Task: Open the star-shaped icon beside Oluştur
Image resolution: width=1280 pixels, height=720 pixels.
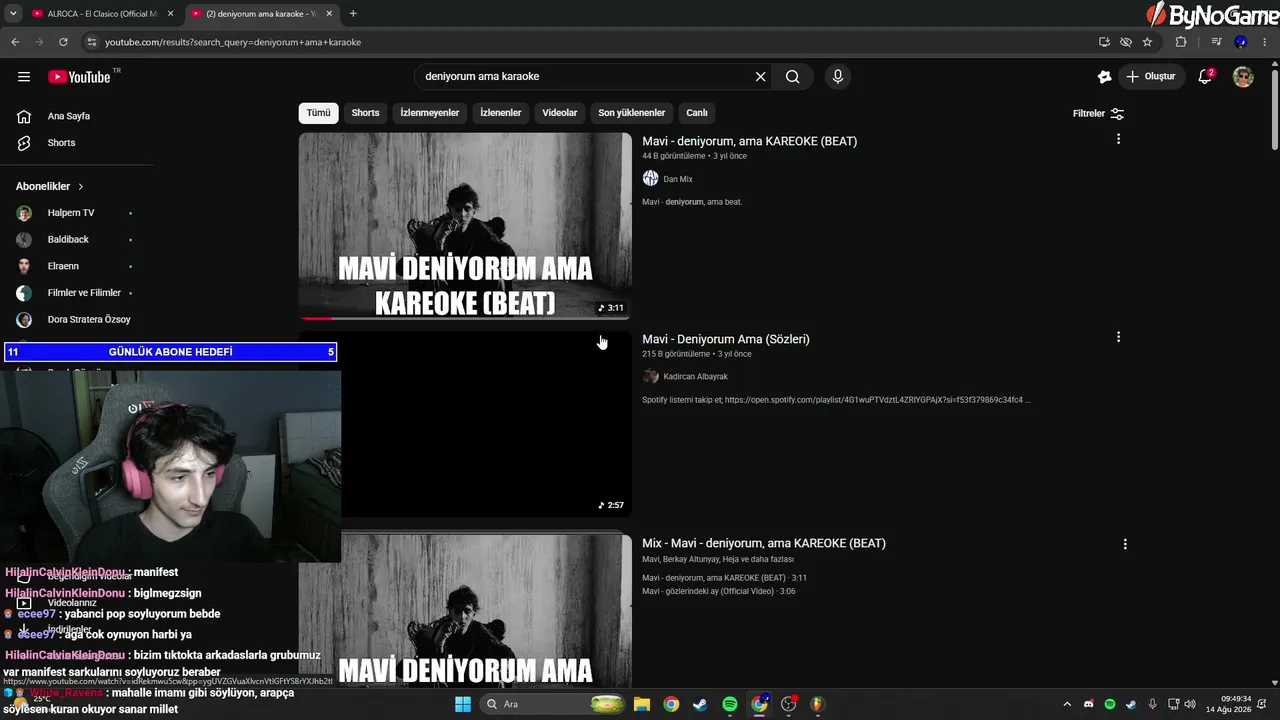Action: pos(1104,77)
